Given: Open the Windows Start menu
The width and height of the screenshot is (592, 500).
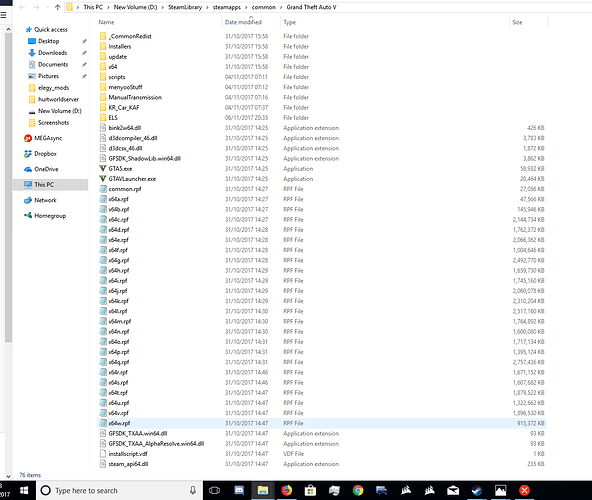Looking at the screenshot, I should click(x=24, y=491).
